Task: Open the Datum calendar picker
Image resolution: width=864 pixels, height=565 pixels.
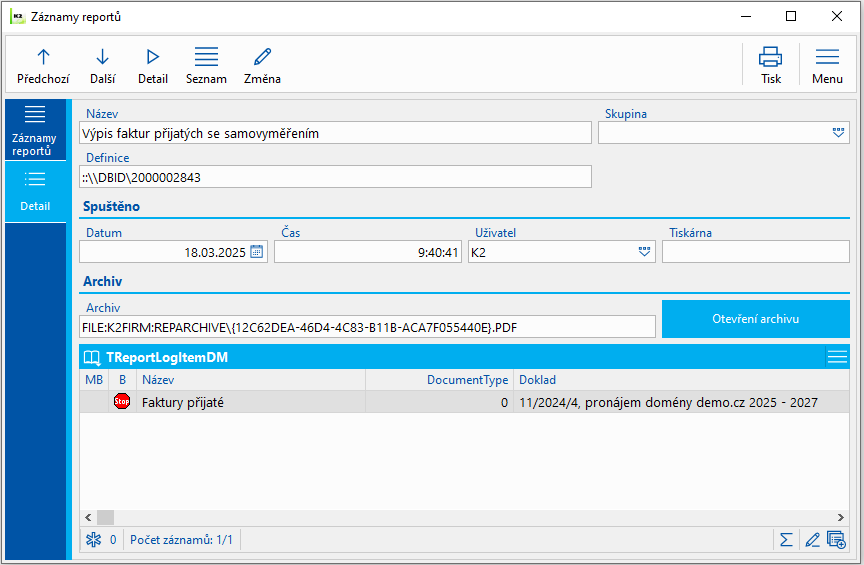Action: coord(257,252)
